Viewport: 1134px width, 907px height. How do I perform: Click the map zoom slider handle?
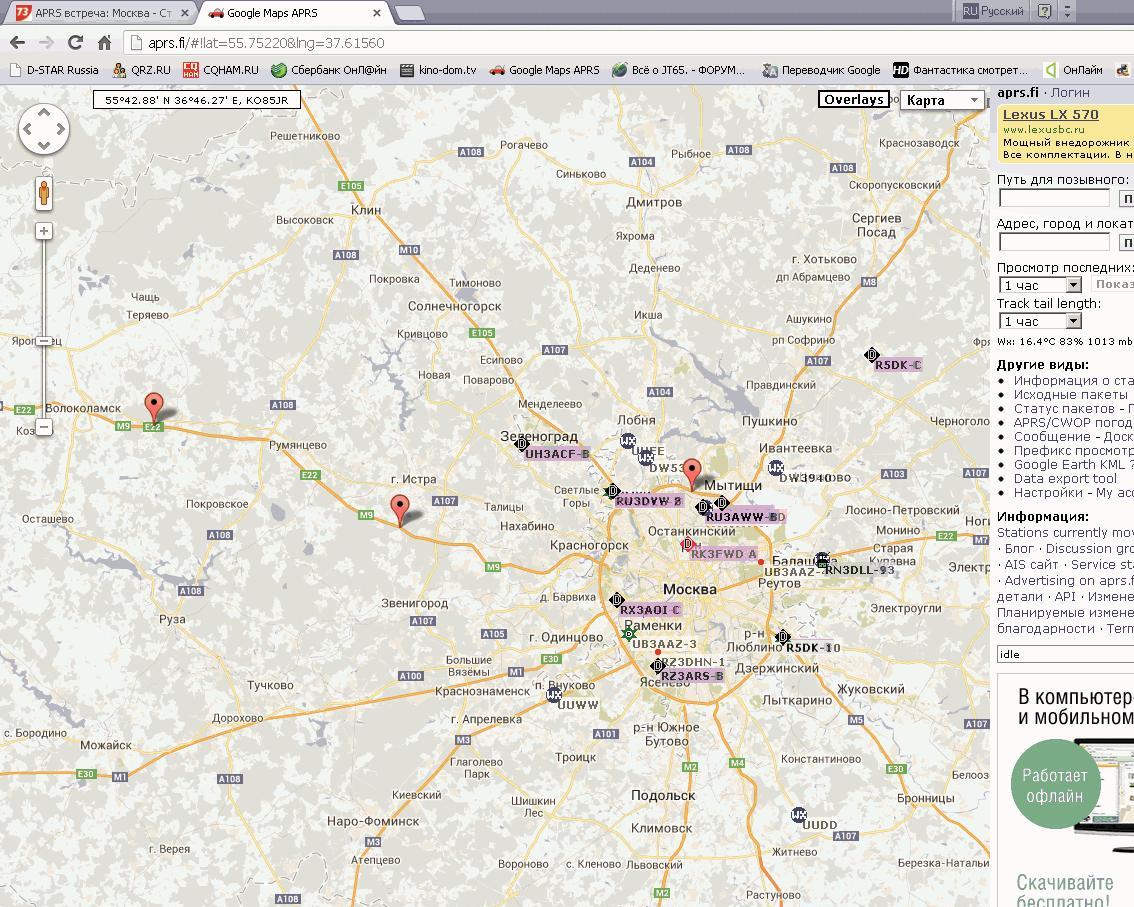44,341
